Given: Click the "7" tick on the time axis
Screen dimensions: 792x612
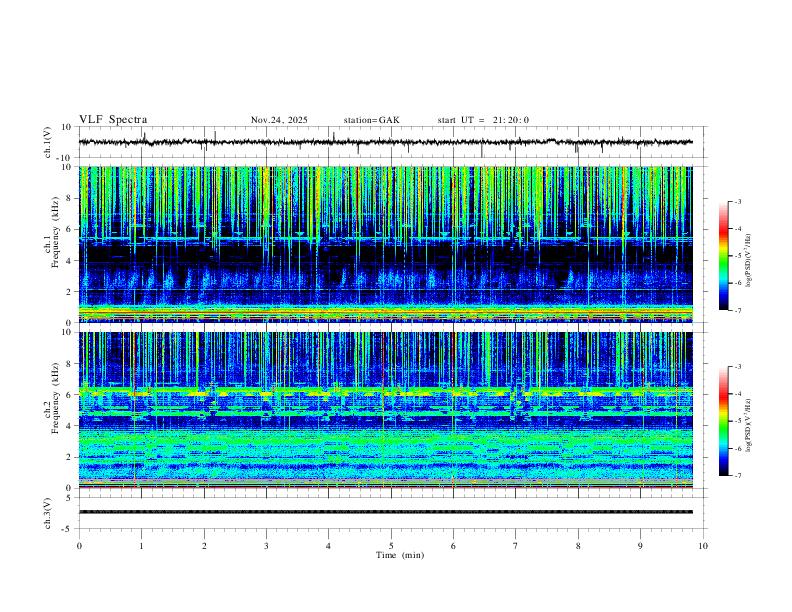Looking at the screenshot, I should pyautogui.click(x=516, y=546).
